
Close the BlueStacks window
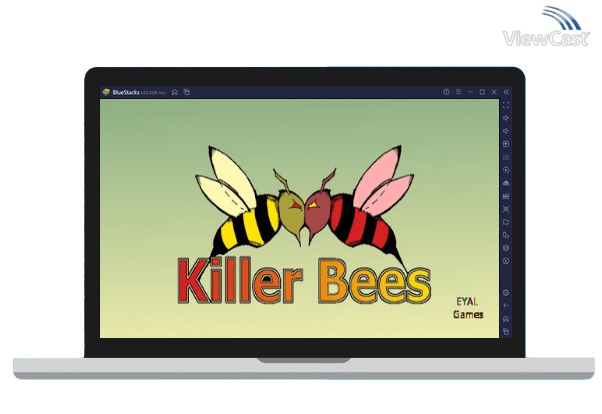coord(494,92)
